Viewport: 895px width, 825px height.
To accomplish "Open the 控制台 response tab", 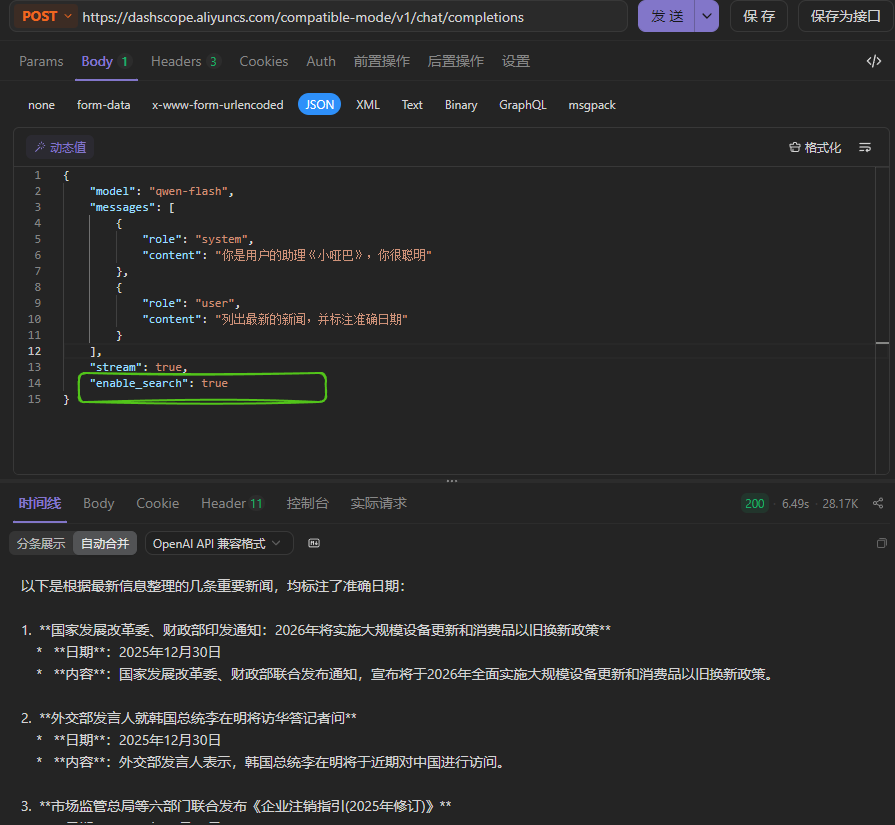I will pyautogui.click(x=307, y=503).
